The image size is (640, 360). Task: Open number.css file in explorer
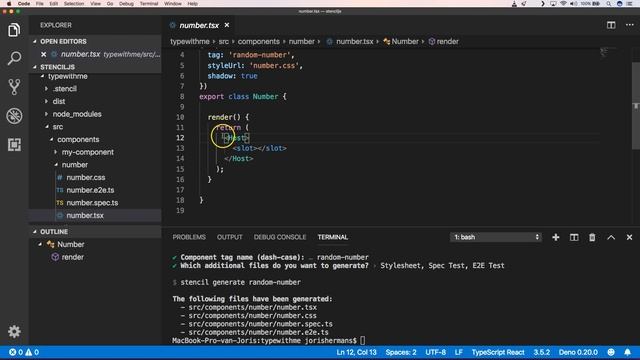[x=85, y=178]
